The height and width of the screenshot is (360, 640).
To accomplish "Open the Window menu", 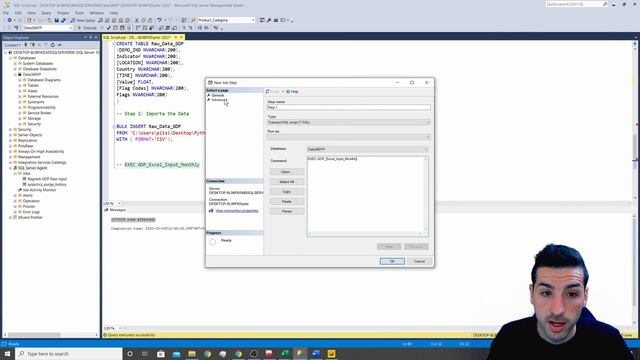I will (x=97, y=13).
